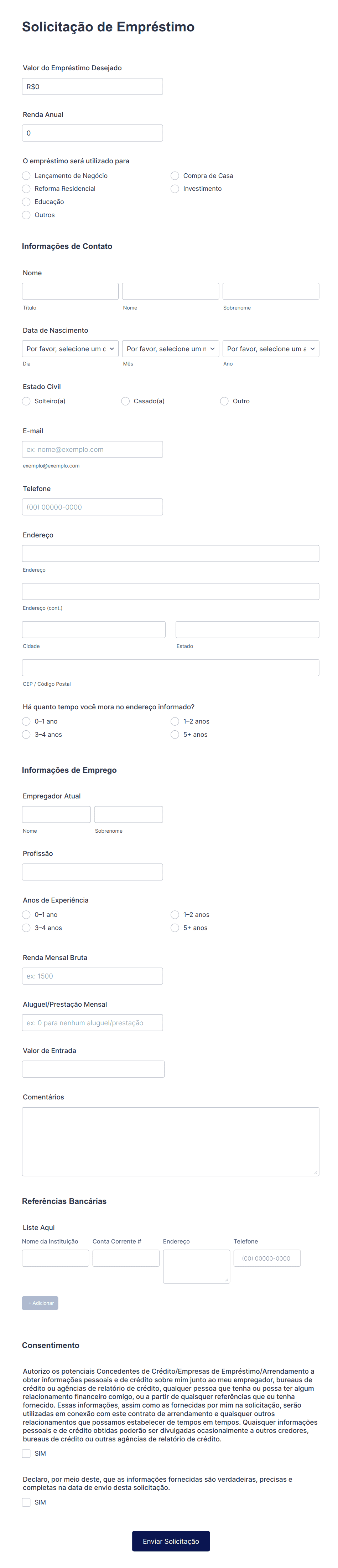This screenshot has width=338, height=1568.
Task: Click the Renda Mensal Bruta field
Action: 92,976
